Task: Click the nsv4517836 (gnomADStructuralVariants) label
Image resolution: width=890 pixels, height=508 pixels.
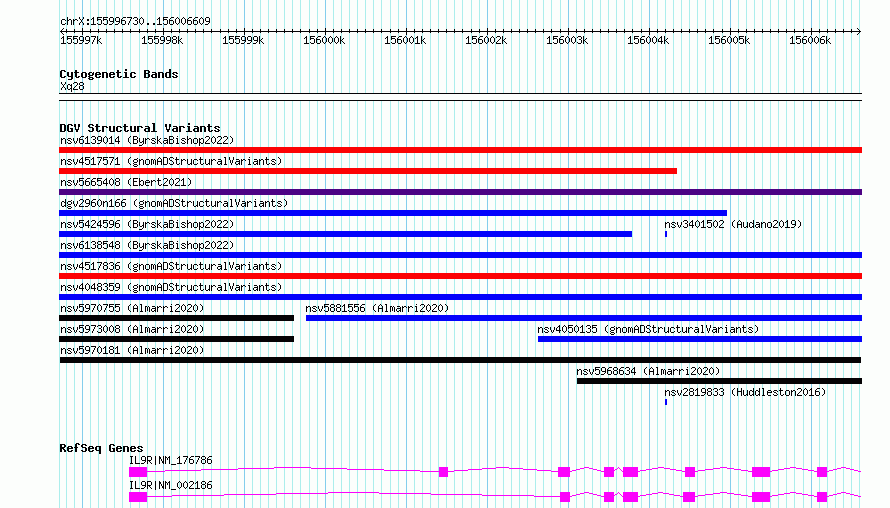Action: tap(171, 266)
